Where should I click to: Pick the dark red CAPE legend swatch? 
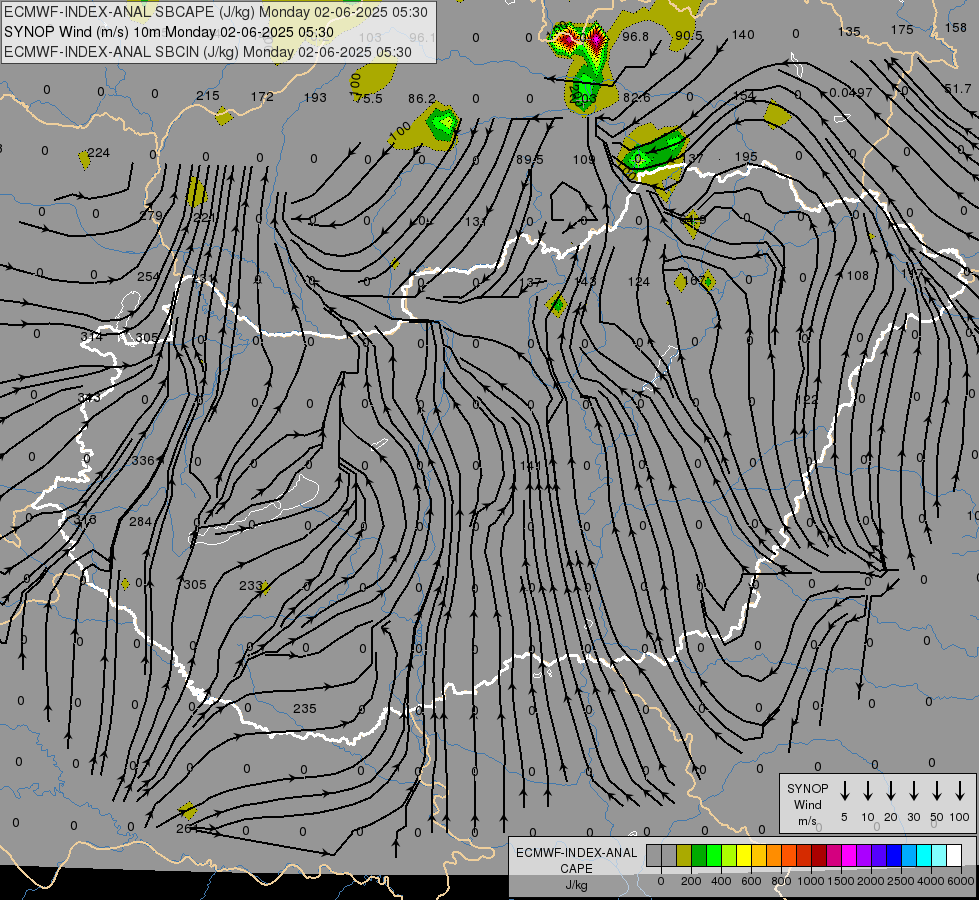tap(819, 856)
